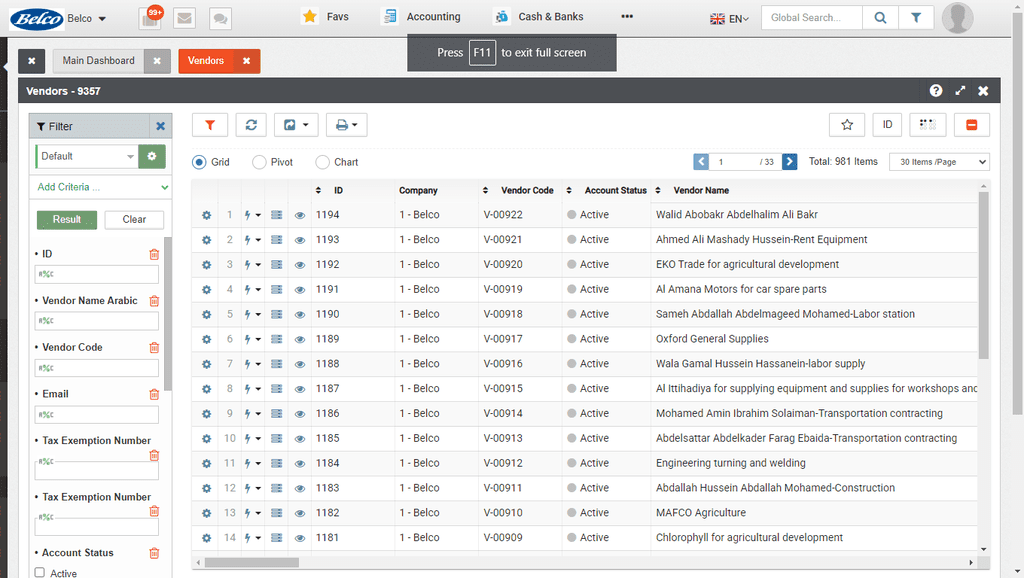Open the Accounting menu
Viewport: 1024px width, 578px height.
[421, 16]
